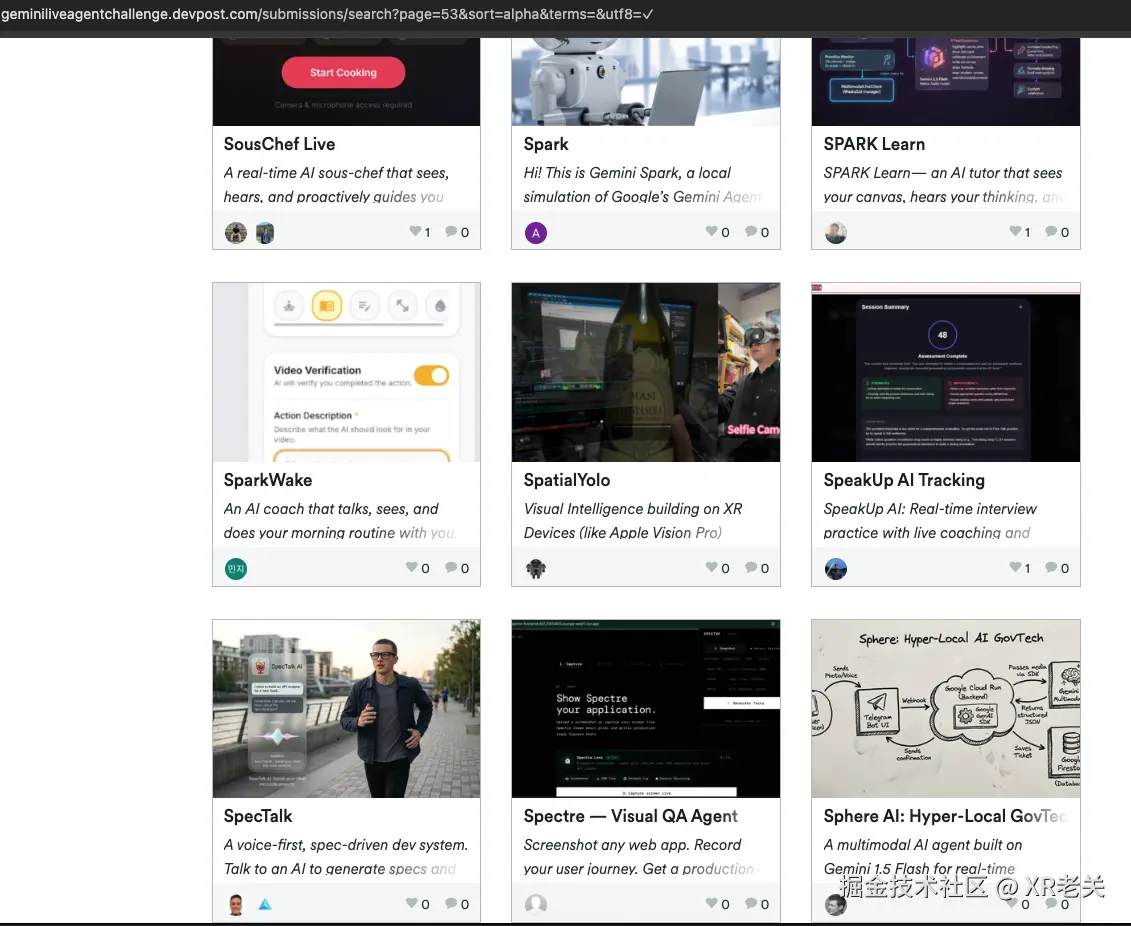Viewport: 1131px width, 926px height.
Task: Click the comment bubble on SousChef Live card
Action: pos(452,231)
